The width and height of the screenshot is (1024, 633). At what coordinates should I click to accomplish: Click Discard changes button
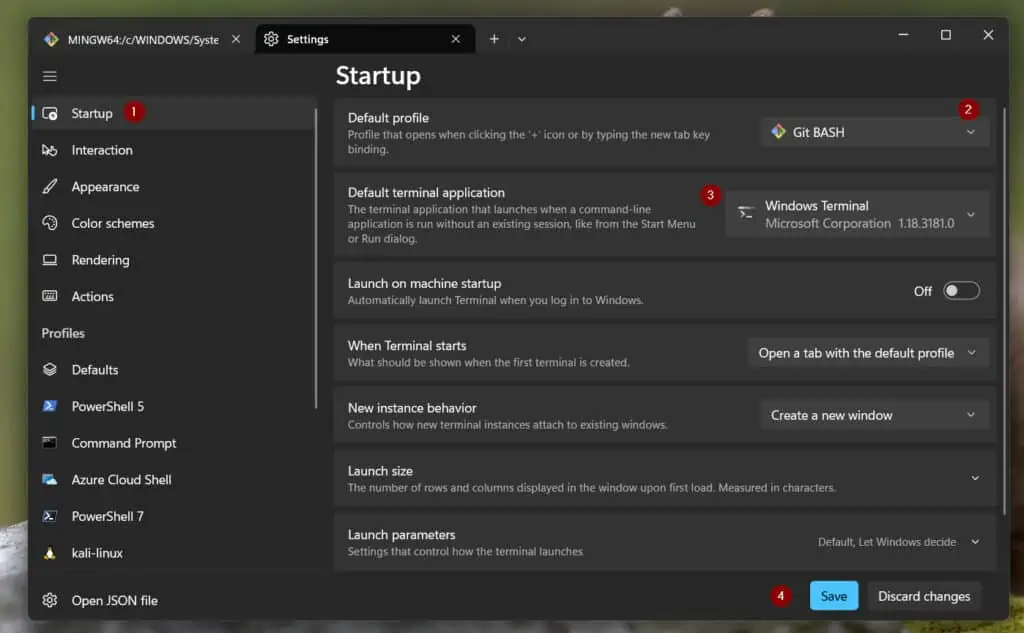point(924,596)
